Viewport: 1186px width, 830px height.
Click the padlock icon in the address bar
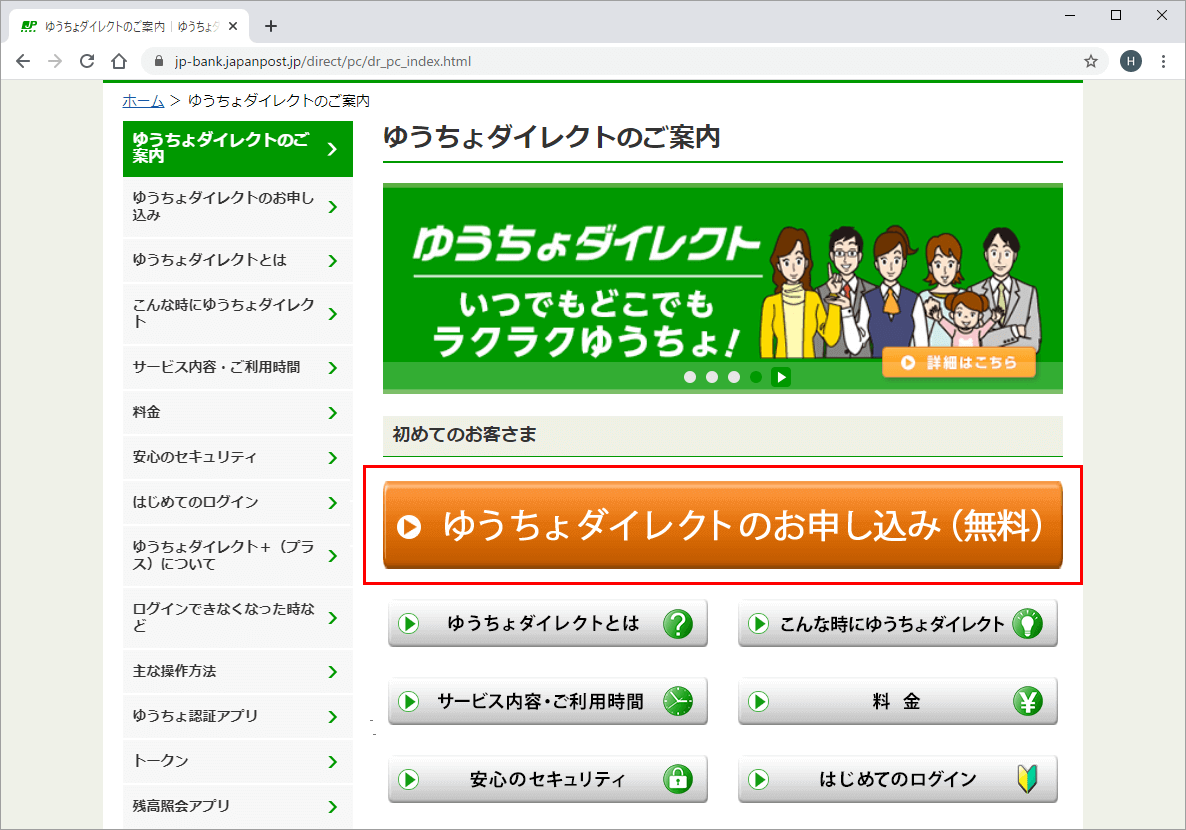[x=159, y=61]
